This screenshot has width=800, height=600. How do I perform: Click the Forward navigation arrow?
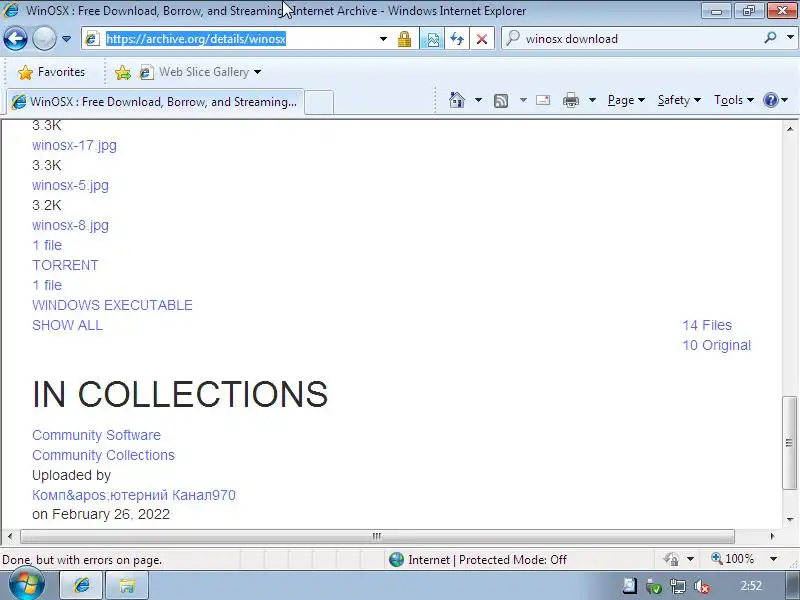click(x=44, y=38)
